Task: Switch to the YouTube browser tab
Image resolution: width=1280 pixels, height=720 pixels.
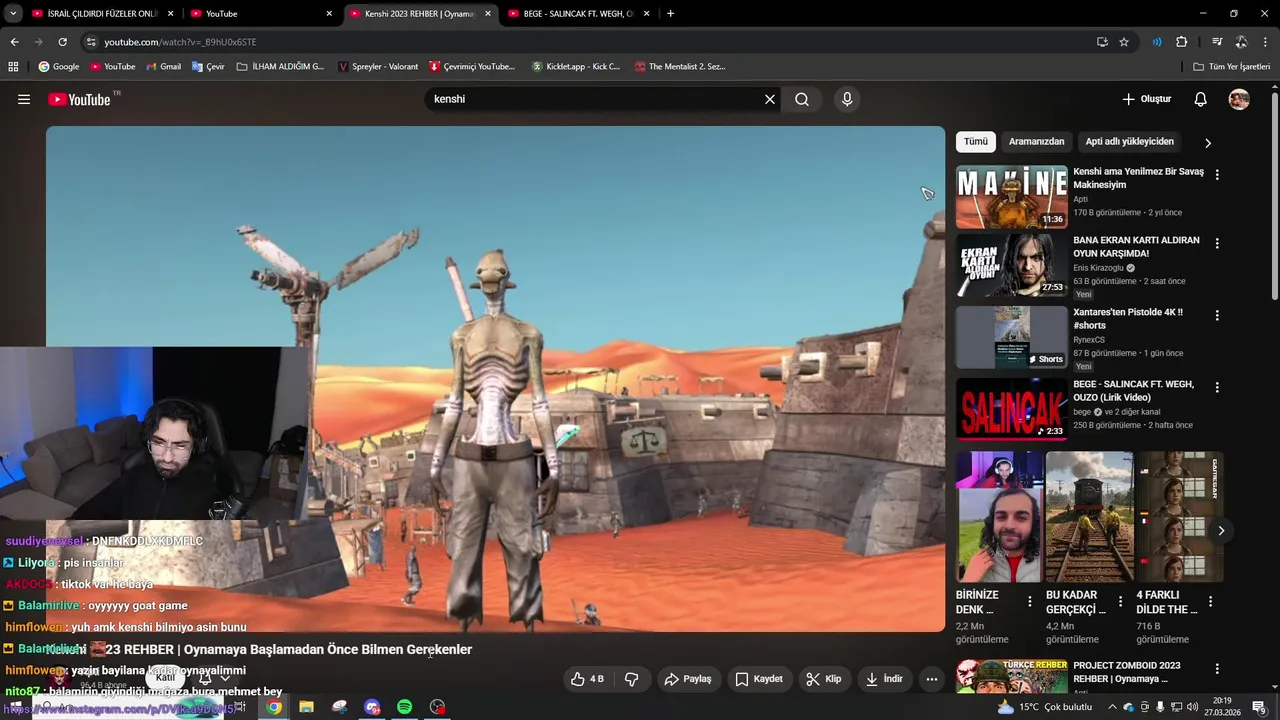Action: pos(260,13)
